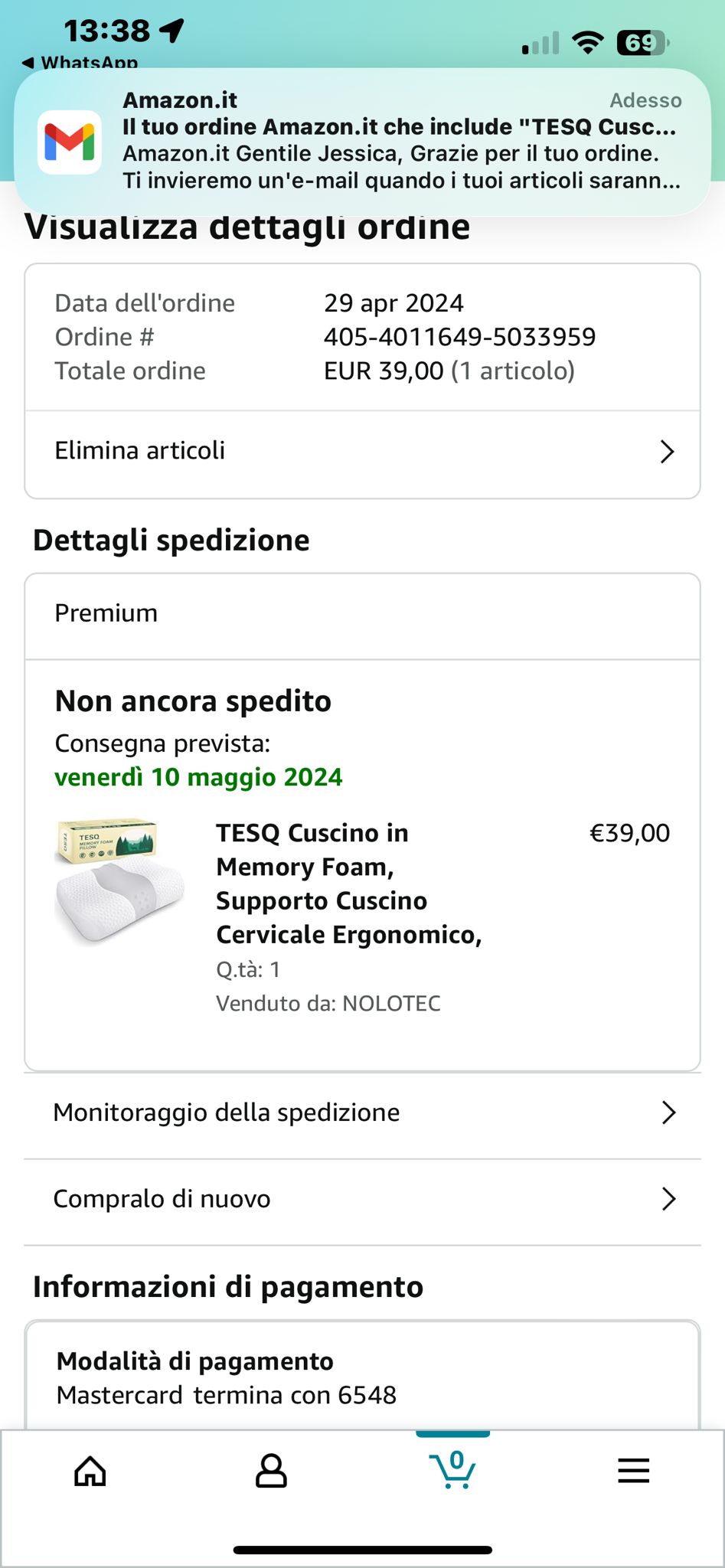Expand the Monitoraggio della spedizione chevron

click(x=668, y=1112)
